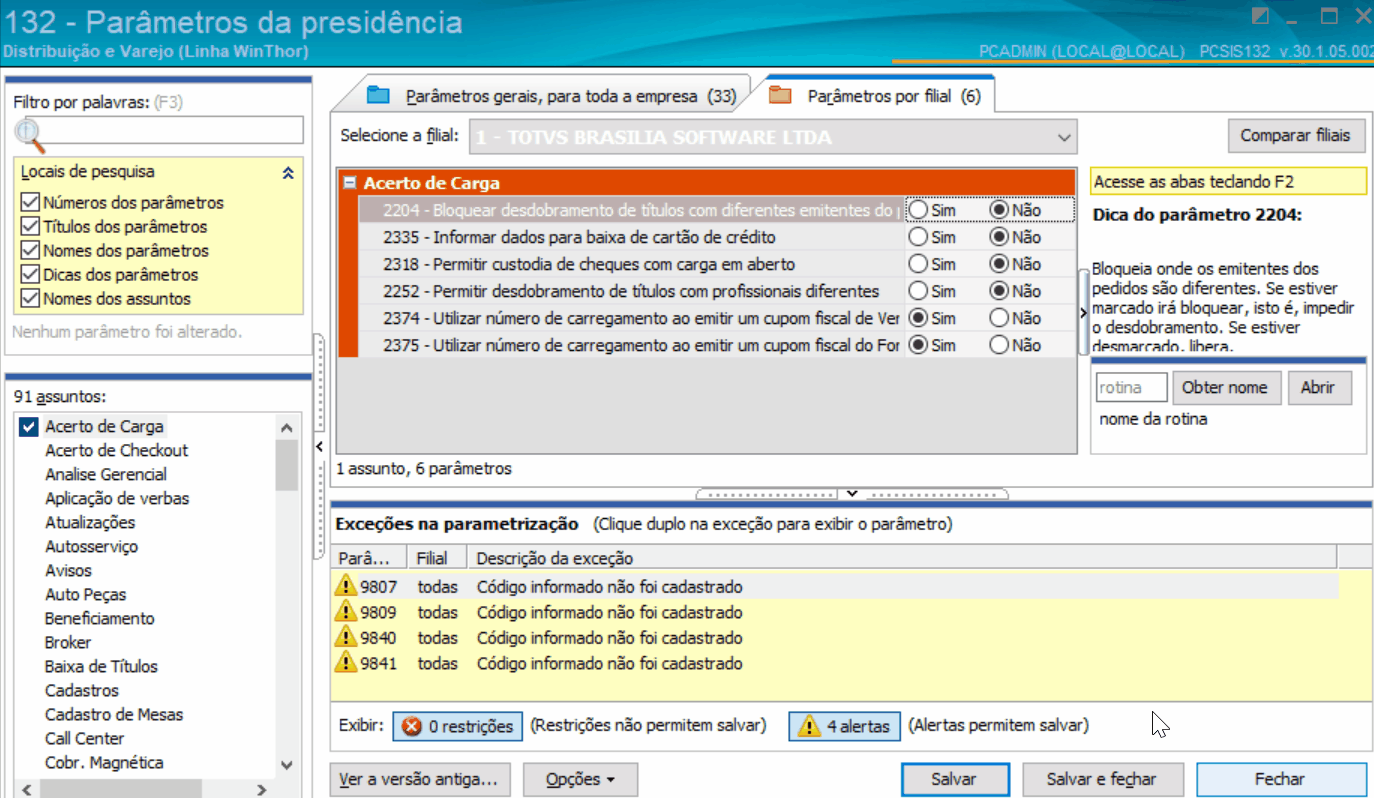This screenshot has height=798, width=1374.
Task: Select the Auto Peças subject
Action: pyautogui.click(x=85, y=595)
